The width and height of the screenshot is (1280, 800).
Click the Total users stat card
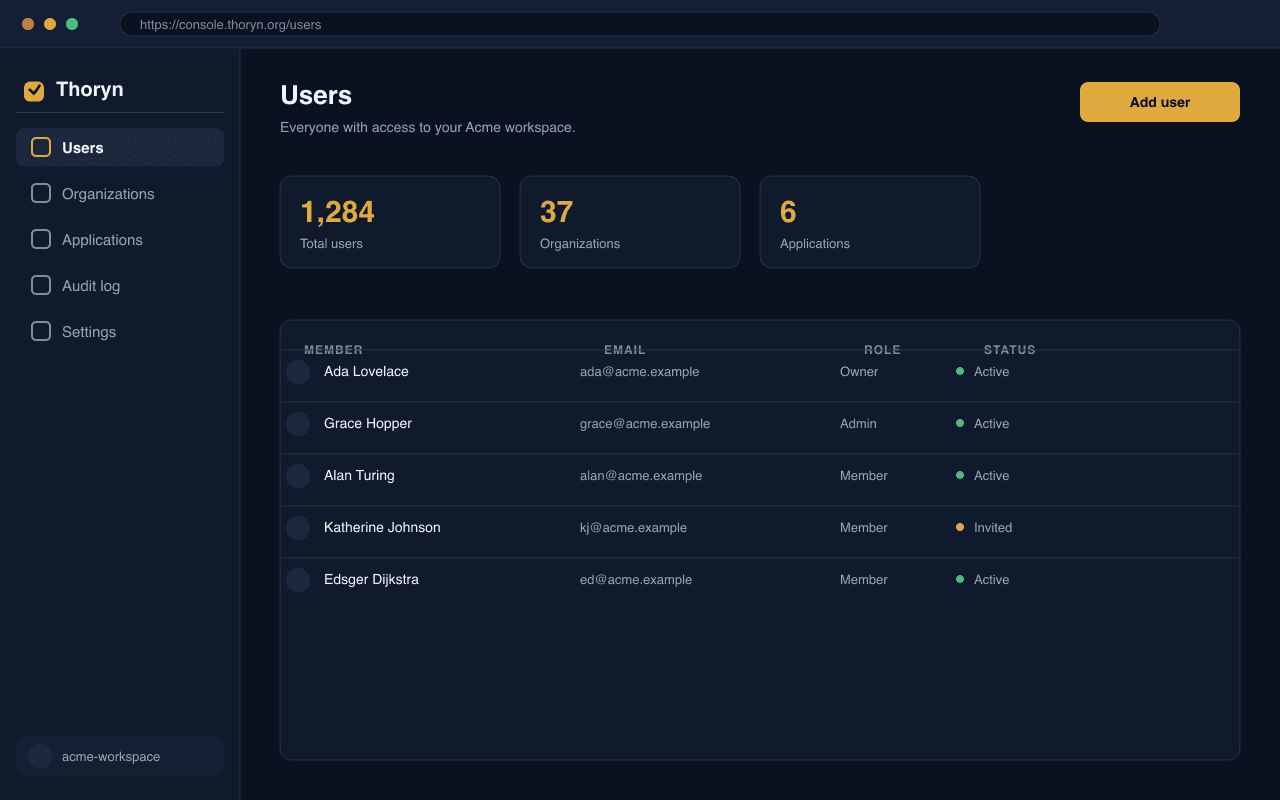coord(390,222)
